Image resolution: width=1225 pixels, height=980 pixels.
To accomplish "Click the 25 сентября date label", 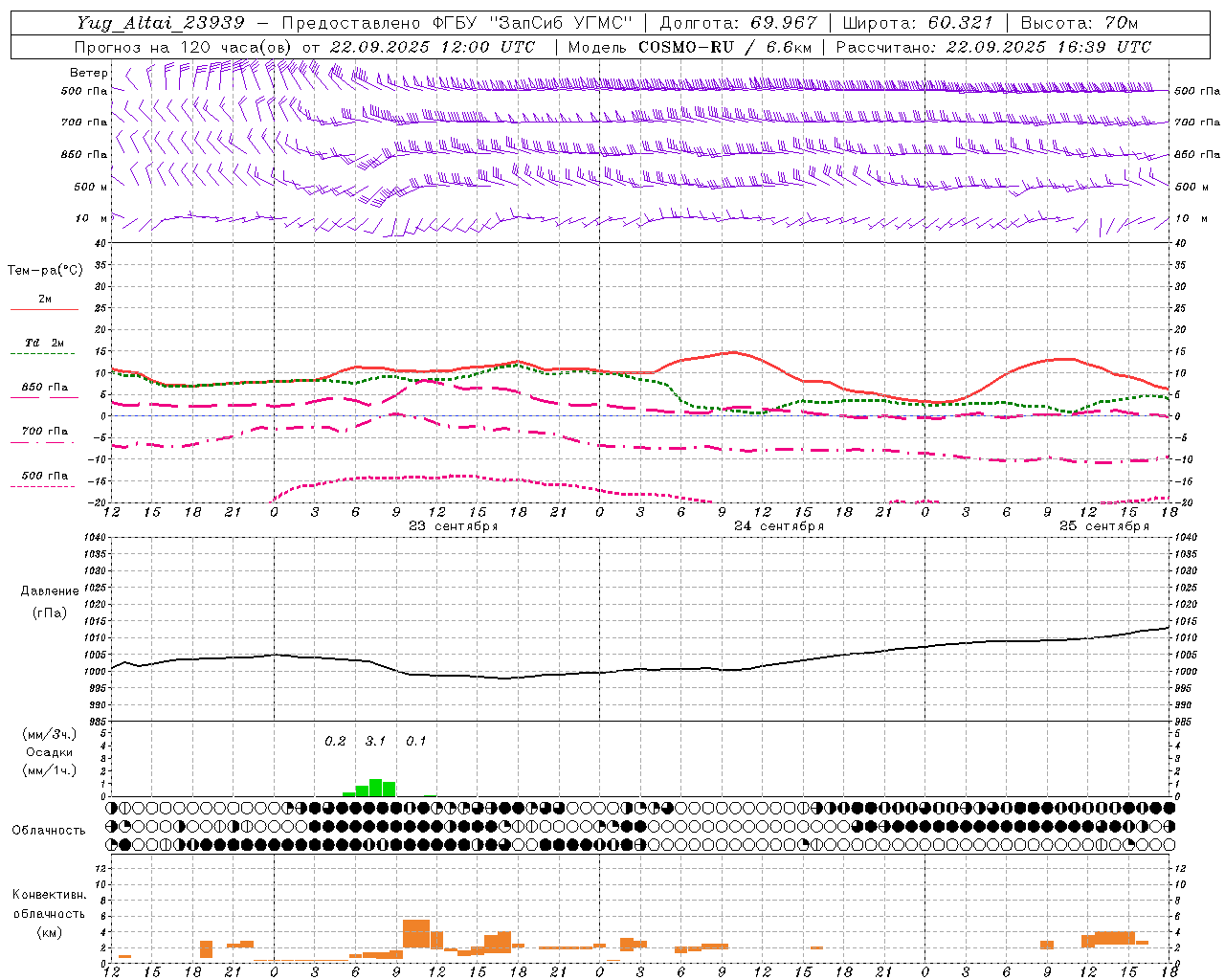I will pyautogui.click(x=1104, y=526).
